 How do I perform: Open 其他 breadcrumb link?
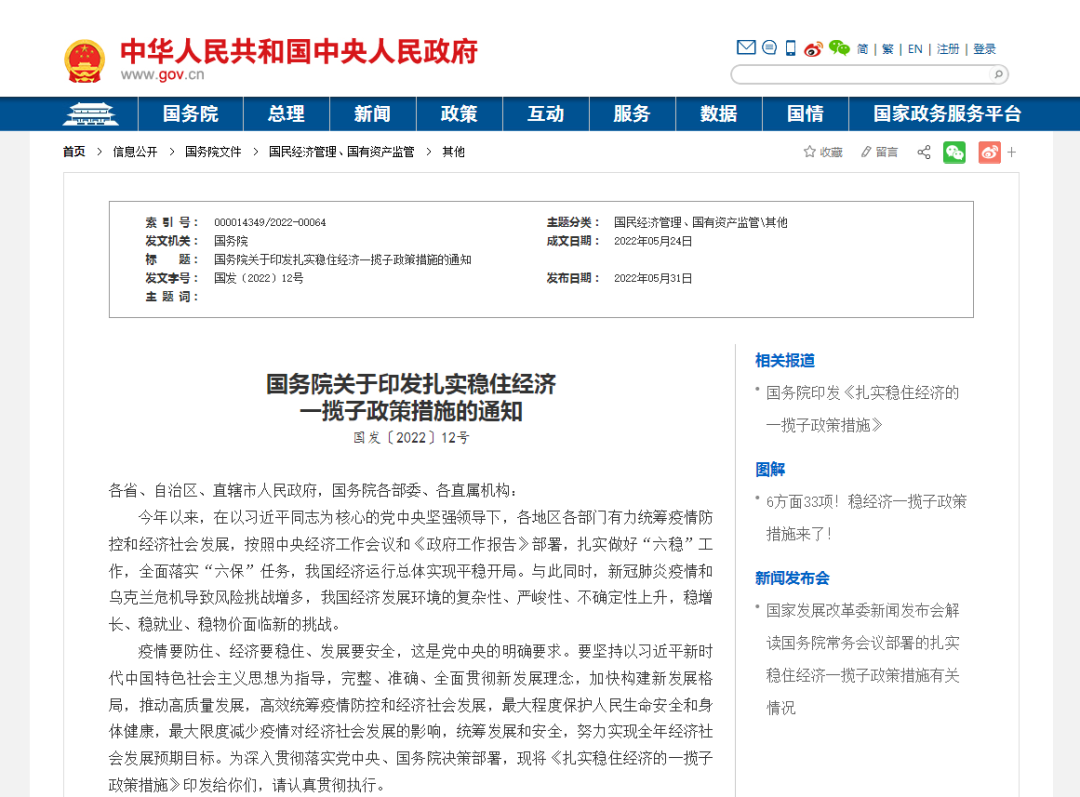point(453,152)
